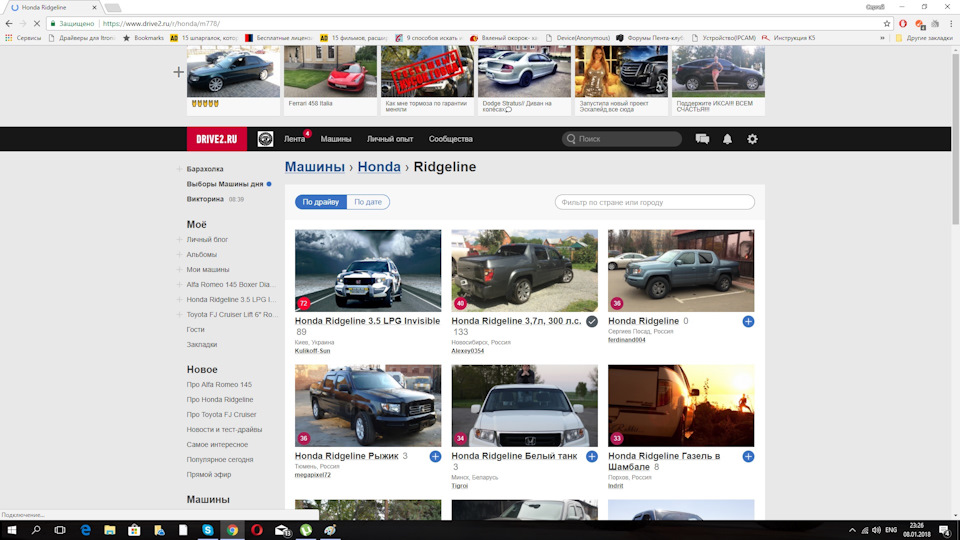Open Самое интересное sidebar link

click(217, 444)
